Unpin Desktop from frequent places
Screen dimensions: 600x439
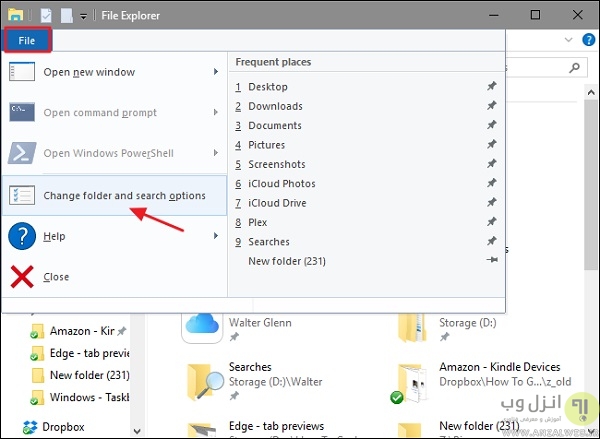tap(491, 87)
